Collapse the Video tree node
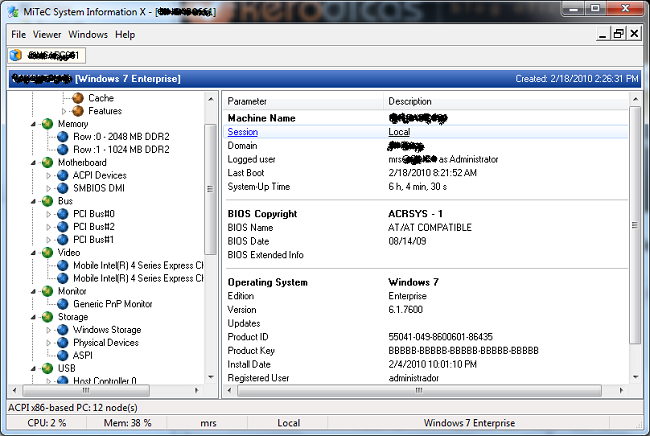This screenshot has width=650, height=436. (x=33, y=252)
